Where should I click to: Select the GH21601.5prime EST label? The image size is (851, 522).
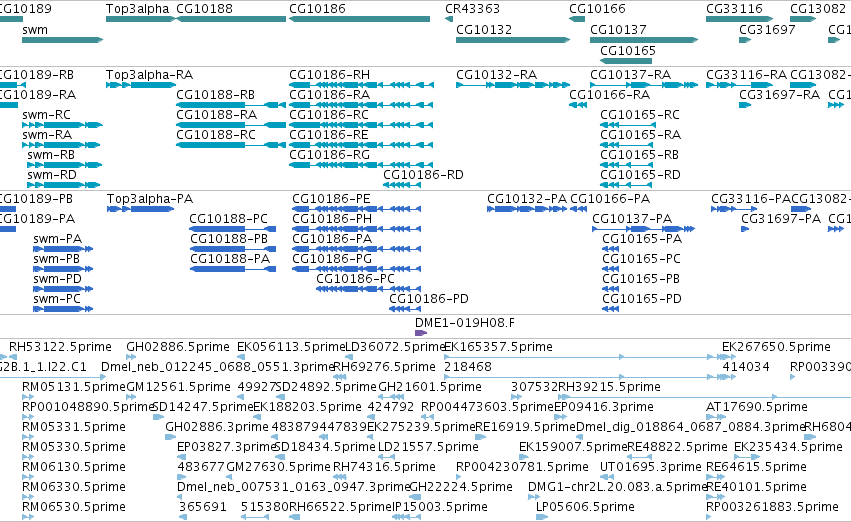[430, 387]
